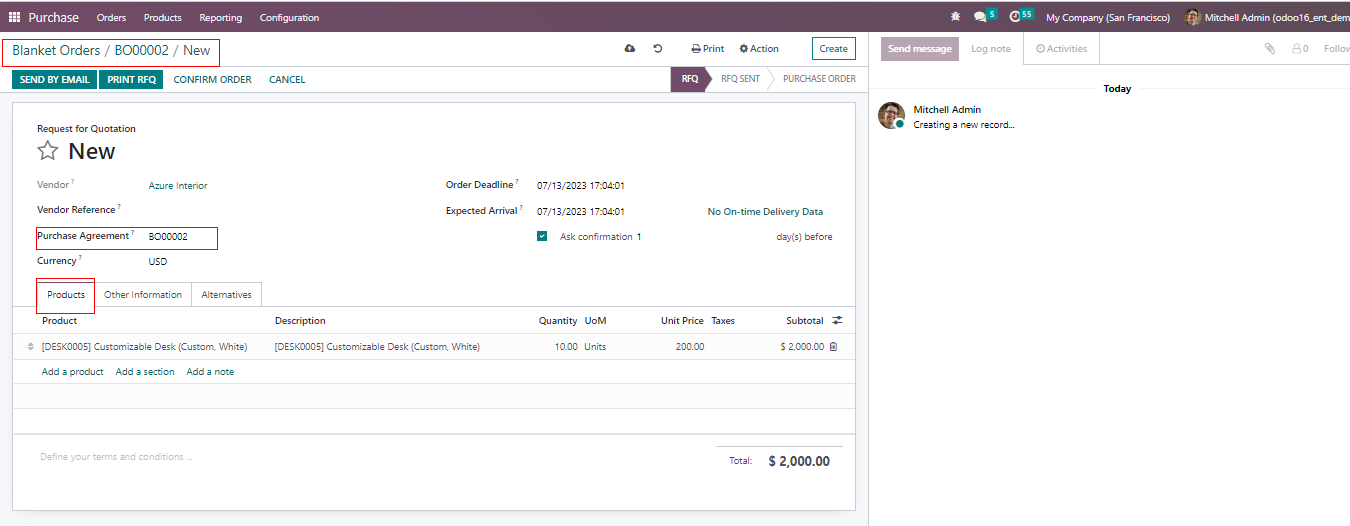Toggle the Ask confirmation checkbox
1350x526 pixels.
542,237
